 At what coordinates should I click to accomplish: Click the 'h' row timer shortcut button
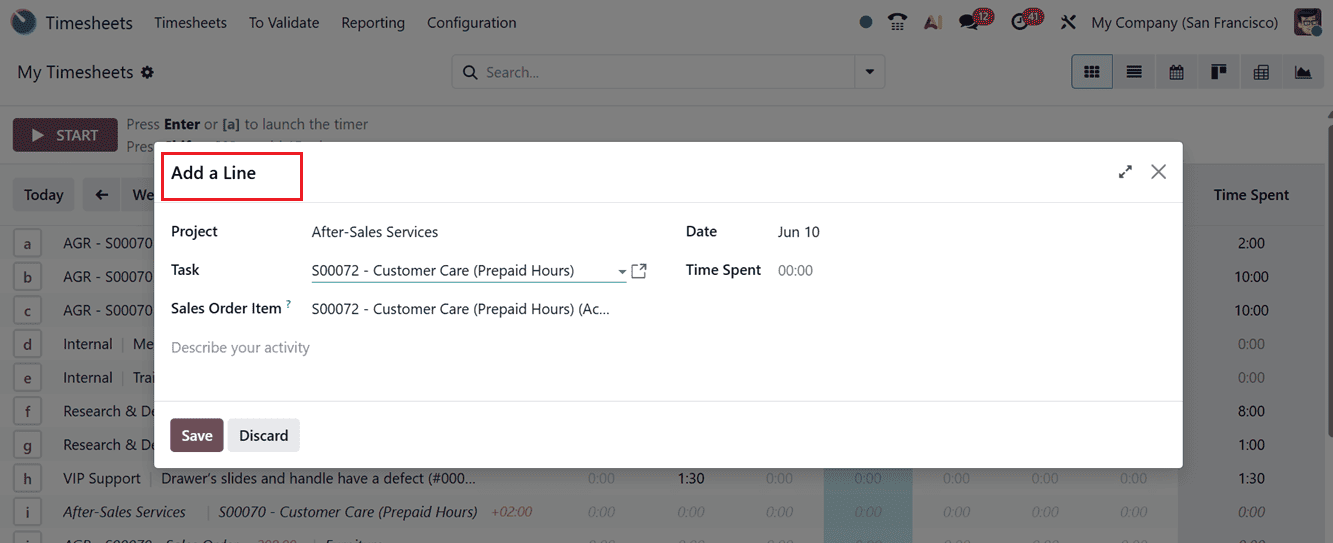[27, 478]
